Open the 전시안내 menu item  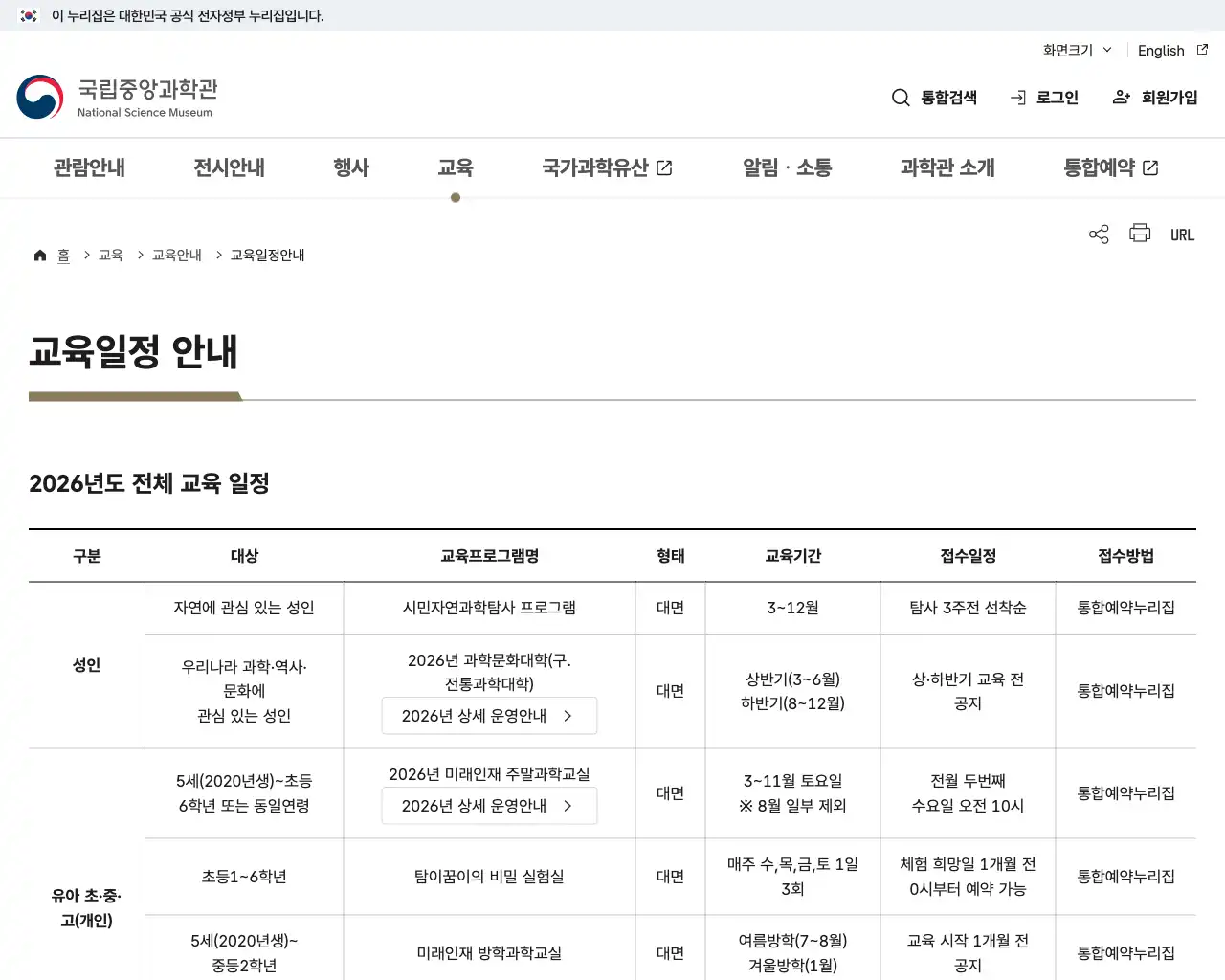pos(228,167)
